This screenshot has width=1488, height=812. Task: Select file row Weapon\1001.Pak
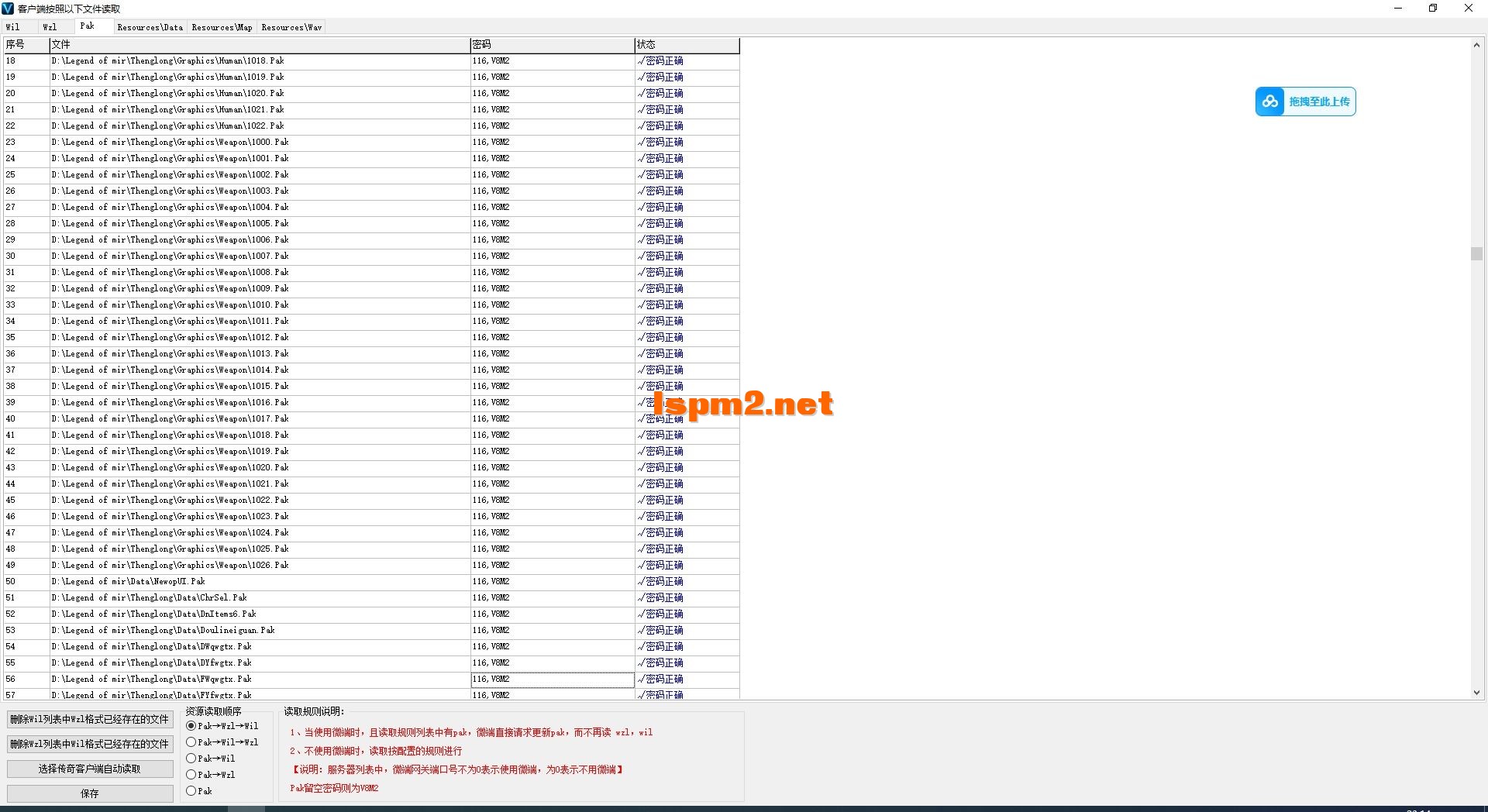pyautogui.click(x=260, y=158)
